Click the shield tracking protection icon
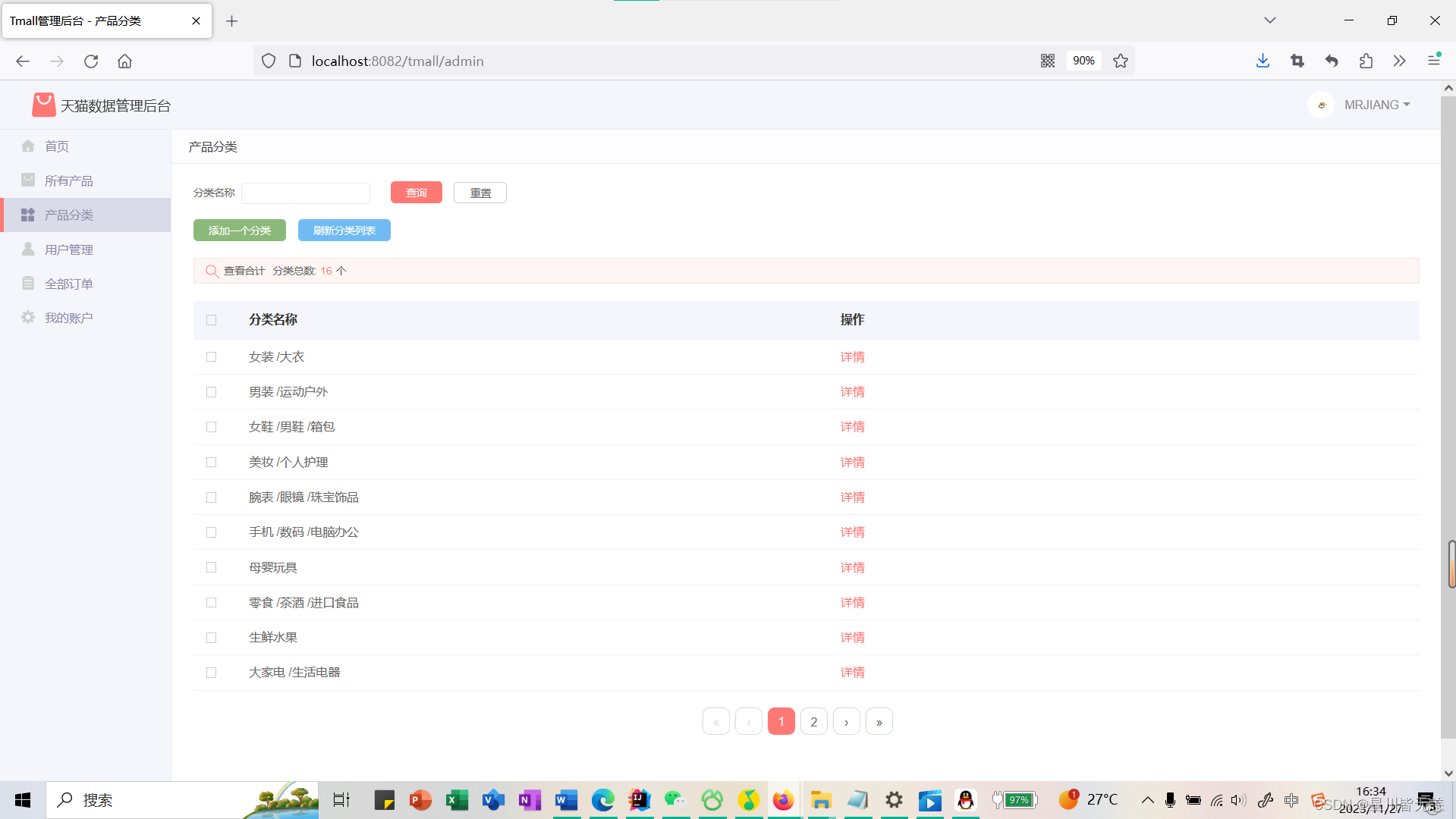1456x819 pixels. (269, 61)
